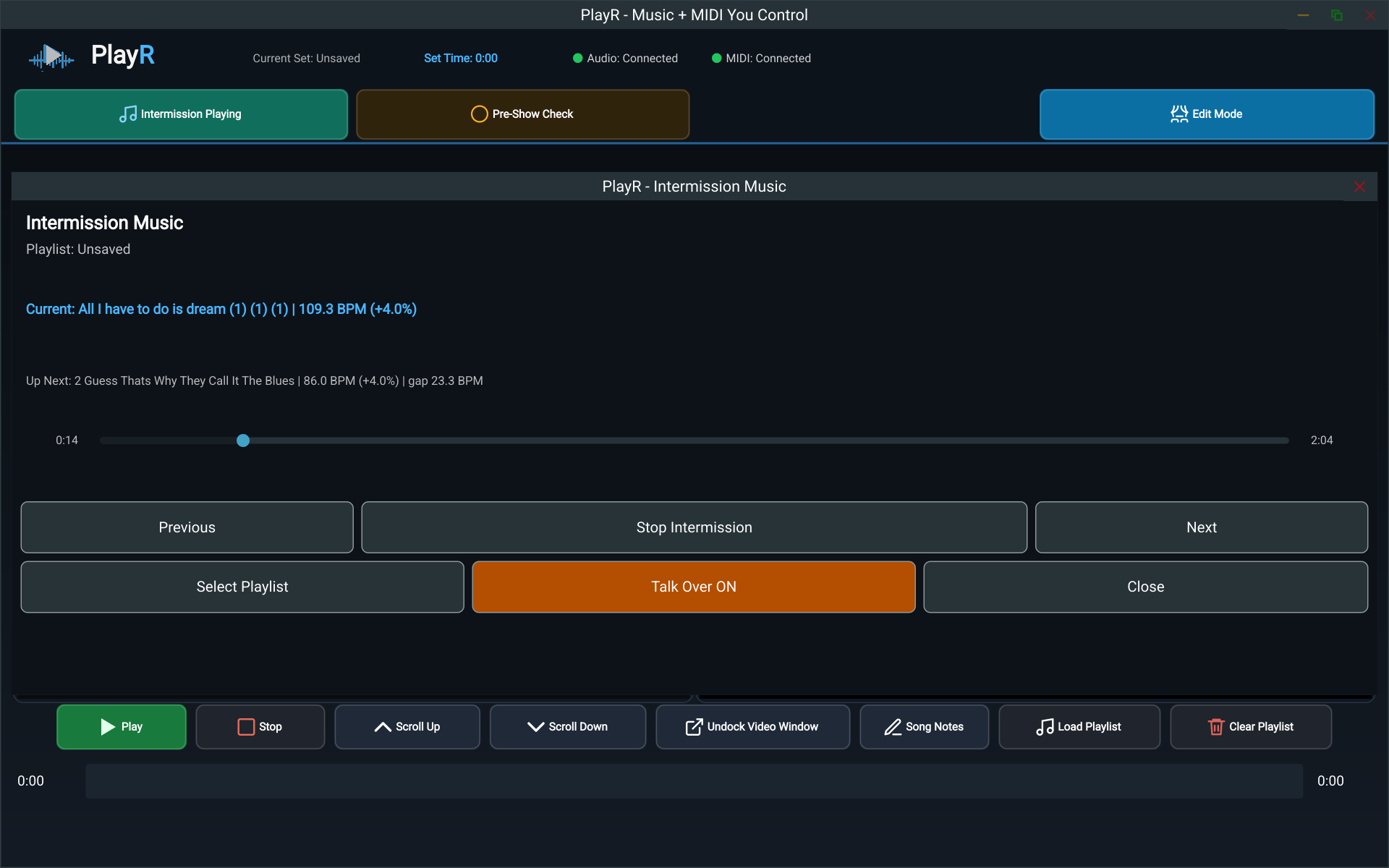Screen dimensions: 1389x868
Task: Click the green Play triangle icon
Action: point(108,727)
